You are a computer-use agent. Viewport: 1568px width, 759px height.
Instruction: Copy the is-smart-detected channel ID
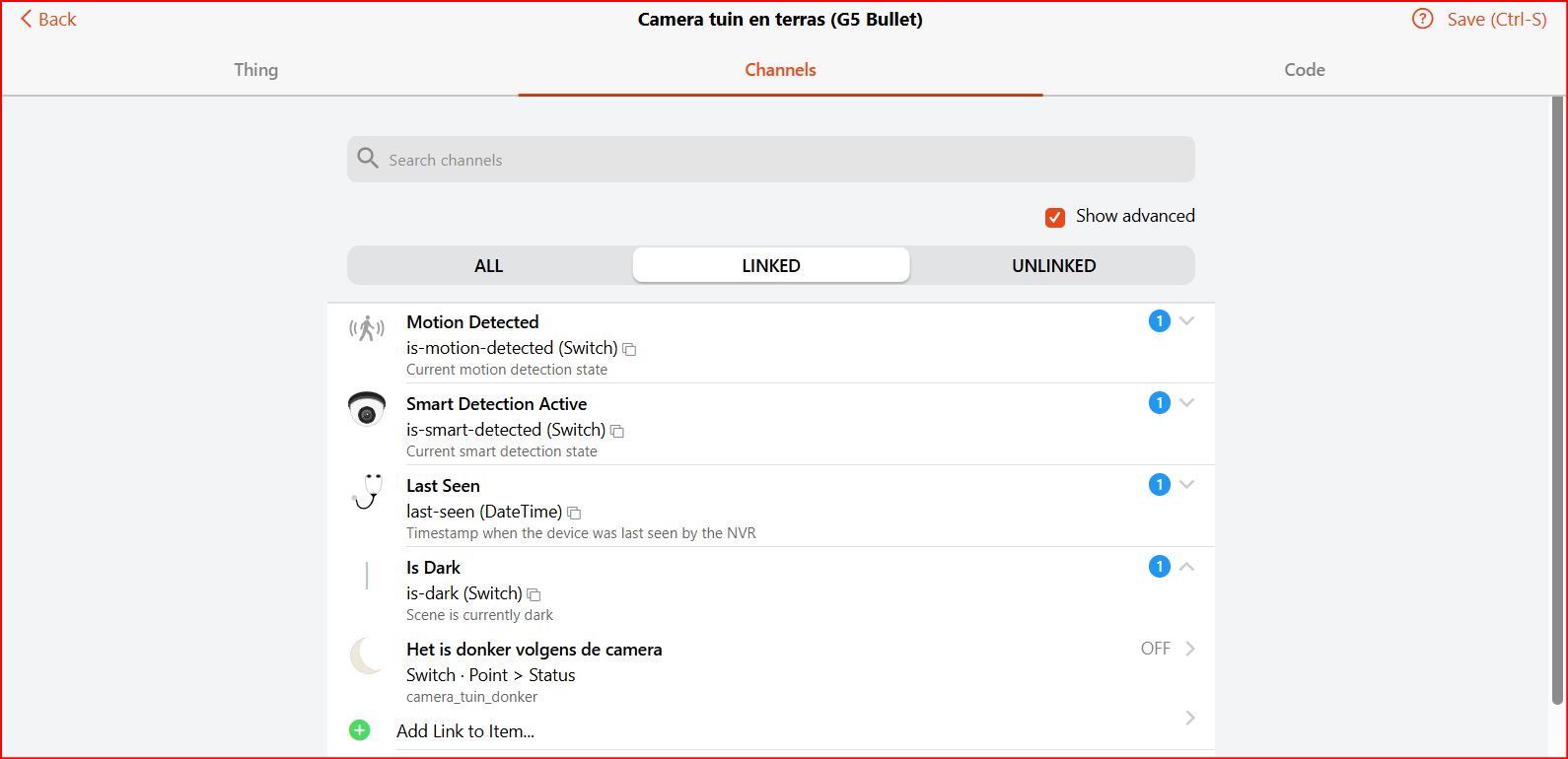[617, 432]
